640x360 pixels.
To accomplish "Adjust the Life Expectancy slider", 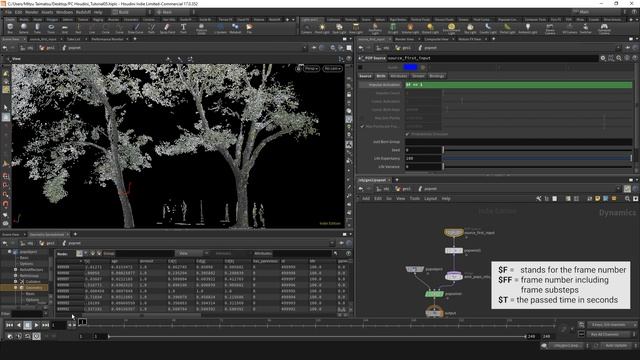I will coord(537,158).
